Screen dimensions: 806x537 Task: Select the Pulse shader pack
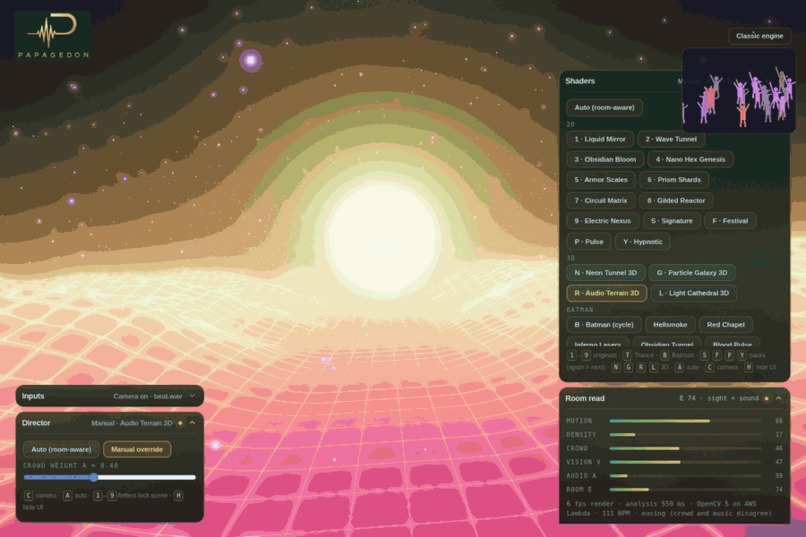(x=589, y=242)
